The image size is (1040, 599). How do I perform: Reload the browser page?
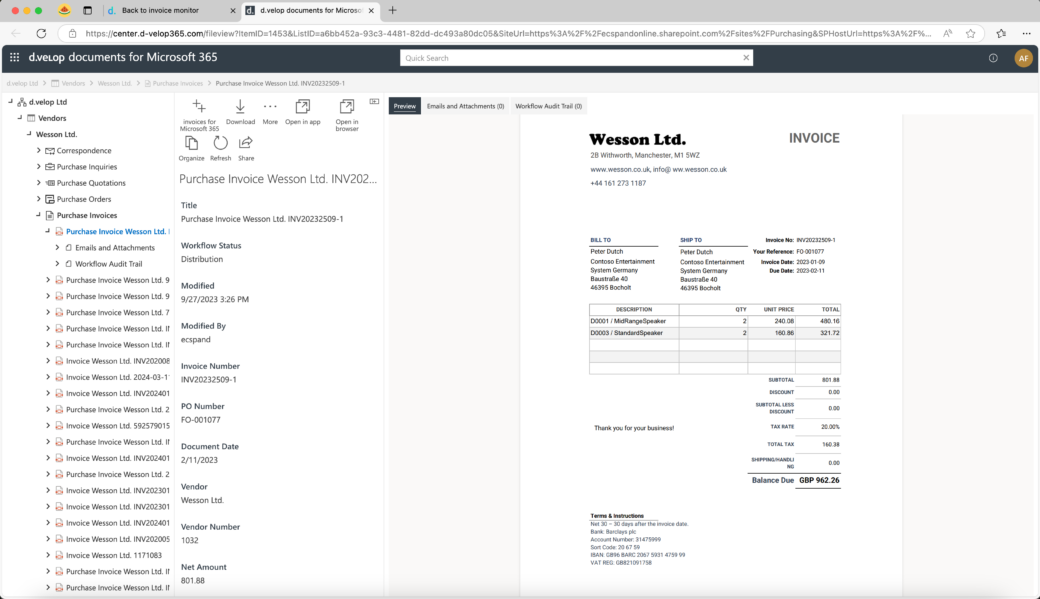pyautogui.click(x=41, y=33)
